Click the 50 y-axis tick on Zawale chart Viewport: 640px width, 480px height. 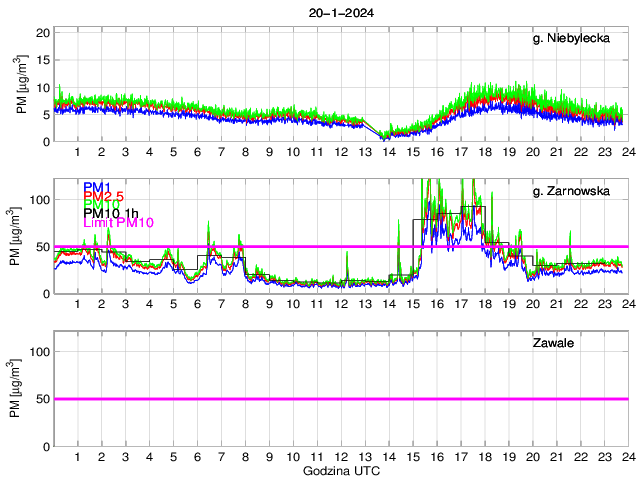pos(43,399)
